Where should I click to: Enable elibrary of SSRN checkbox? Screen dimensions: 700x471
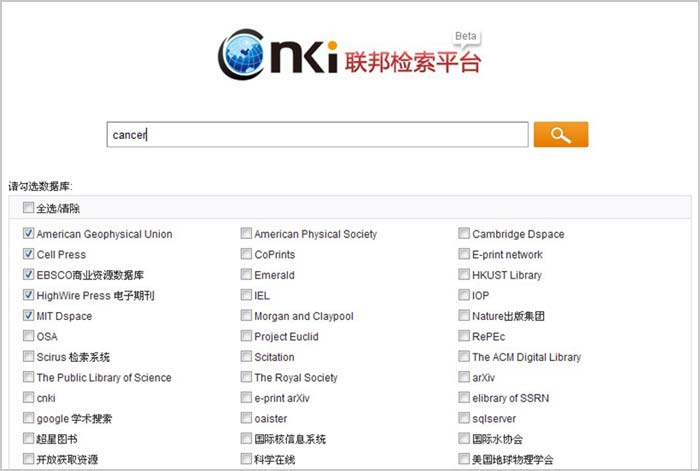464,397
